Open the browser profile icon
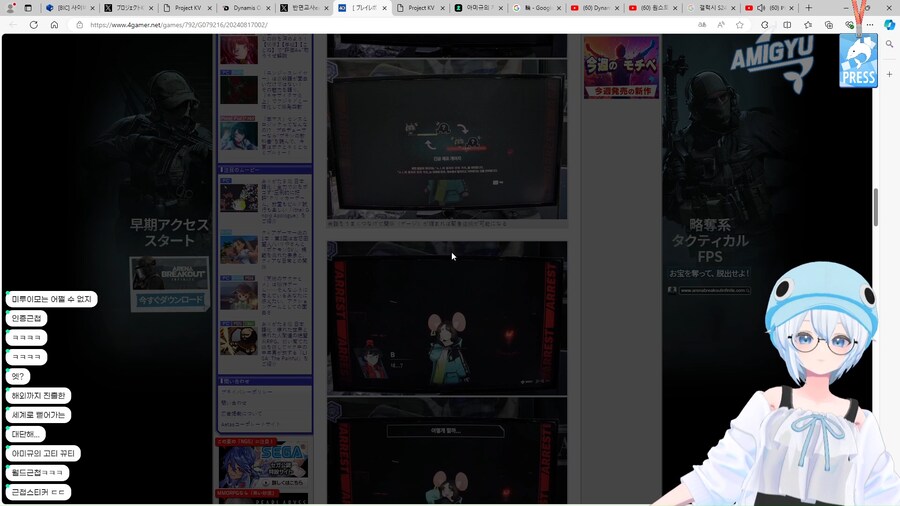Image resolution: width=900 pixels, height=506 pixels. click(9, 8)
